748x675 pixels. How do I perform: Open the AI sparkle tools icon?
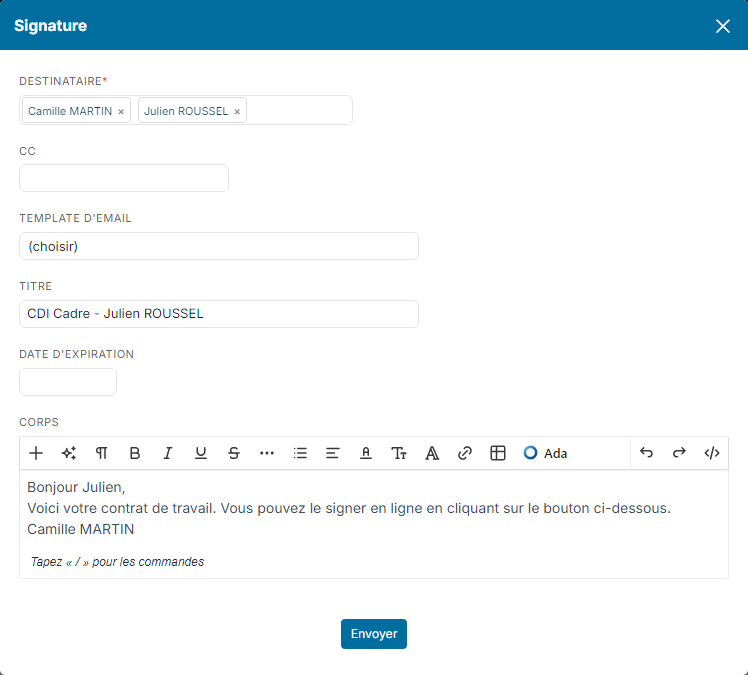point(69,453)
